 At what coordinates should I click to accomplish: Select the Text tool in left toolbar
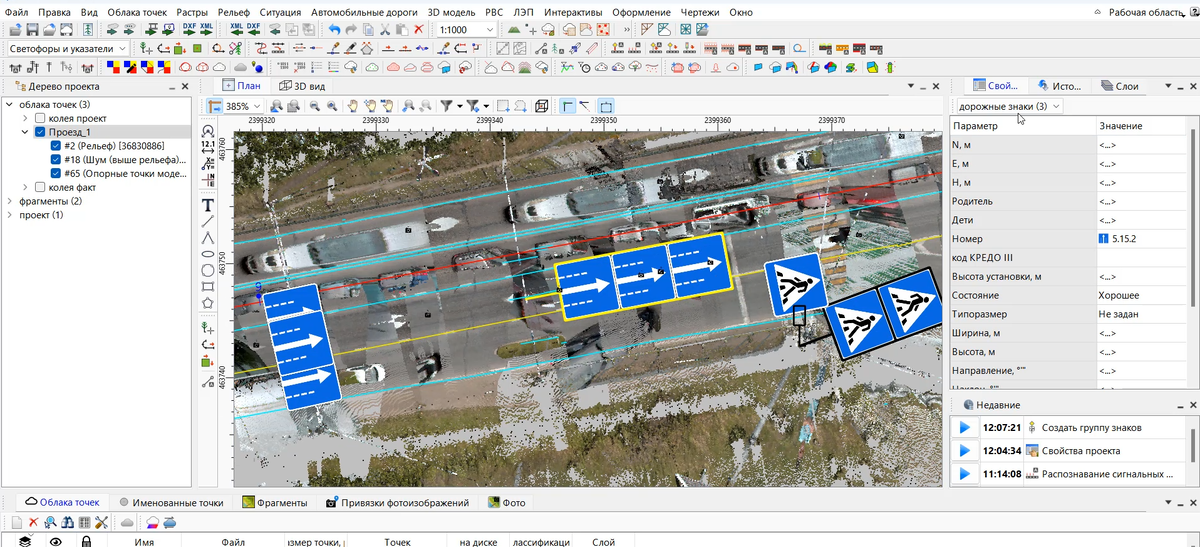click(x=208, y=203)
